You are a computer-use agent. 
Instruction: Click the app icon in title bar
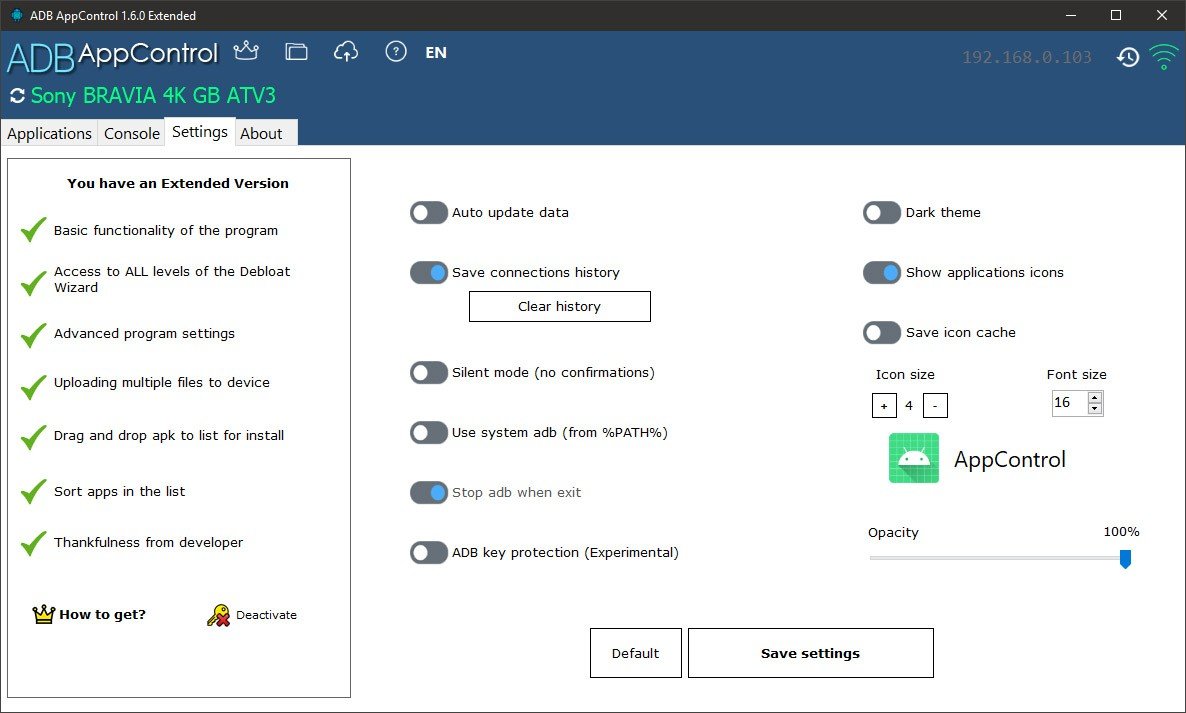click(x=16, y=15)
